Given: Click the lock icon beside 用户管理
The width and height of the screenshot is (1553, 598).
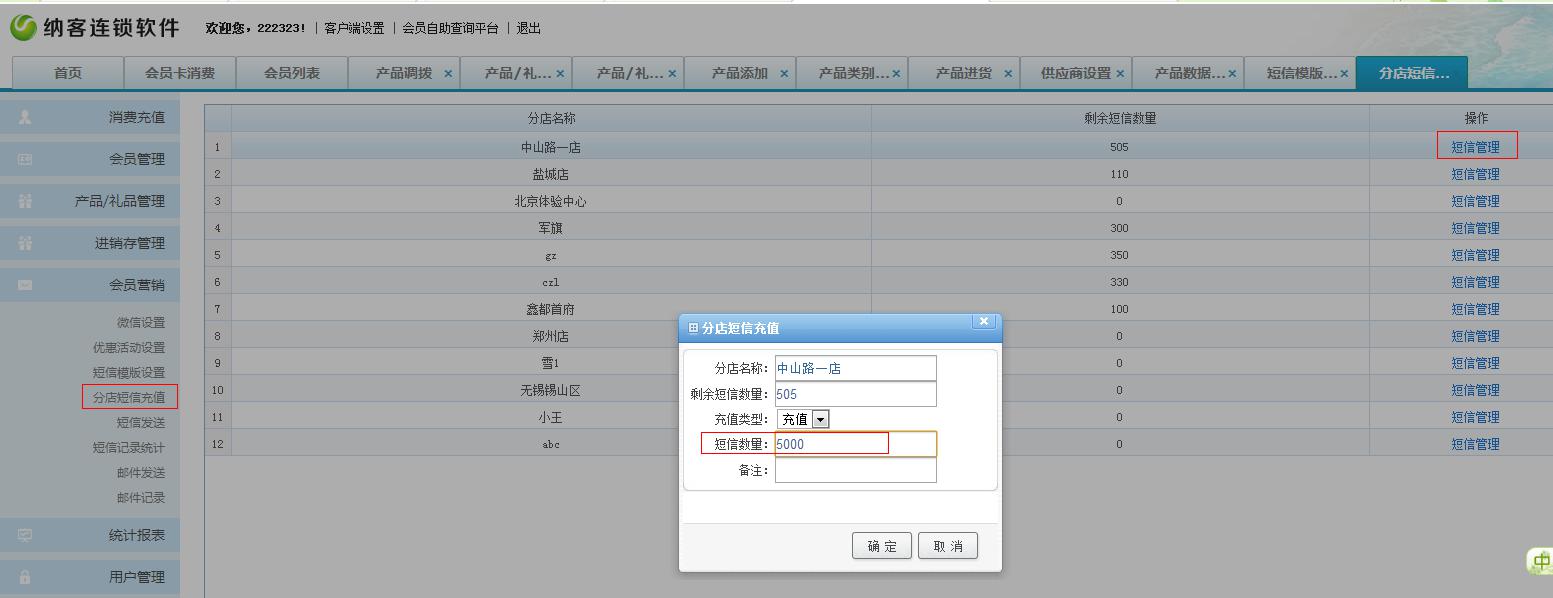Looking at the screenshot, I should pyautogui.click(x=25, y=578).
